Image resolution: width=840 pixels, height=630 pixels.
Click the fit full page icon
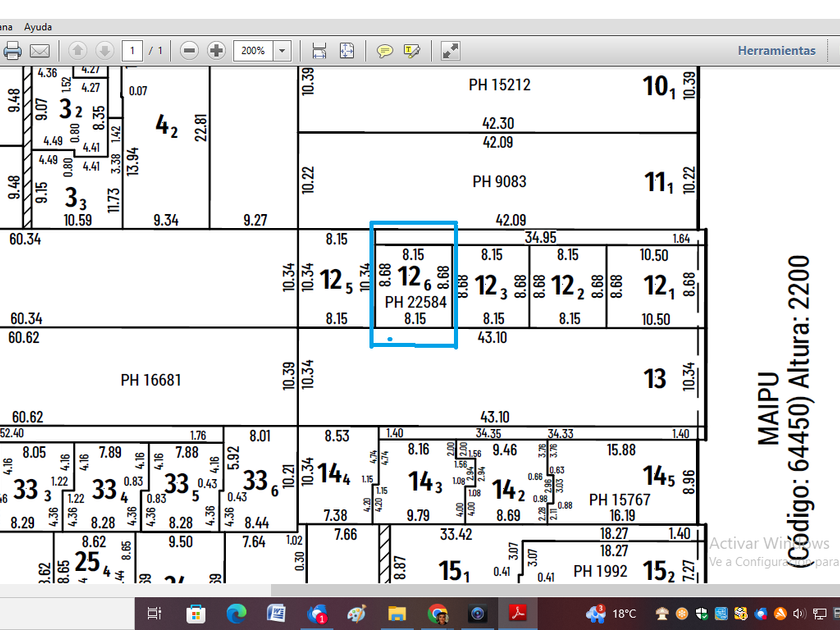tap(347, 50)
